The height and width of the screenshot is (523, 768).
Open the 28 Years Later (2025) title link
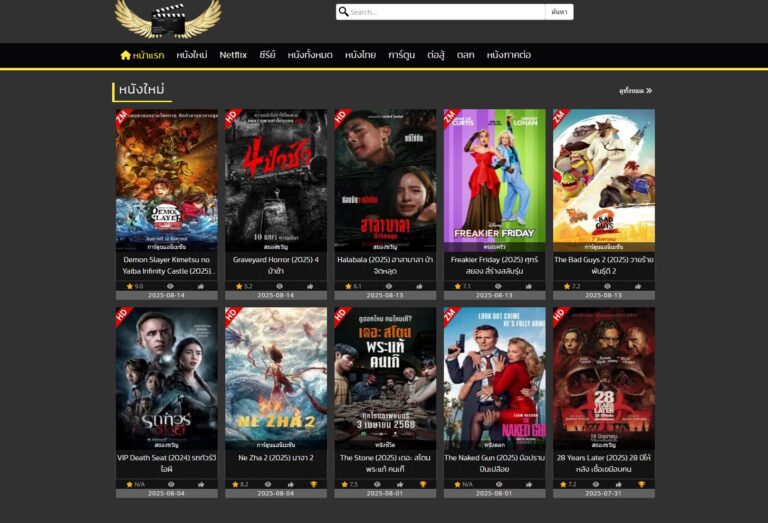(603, 463)
